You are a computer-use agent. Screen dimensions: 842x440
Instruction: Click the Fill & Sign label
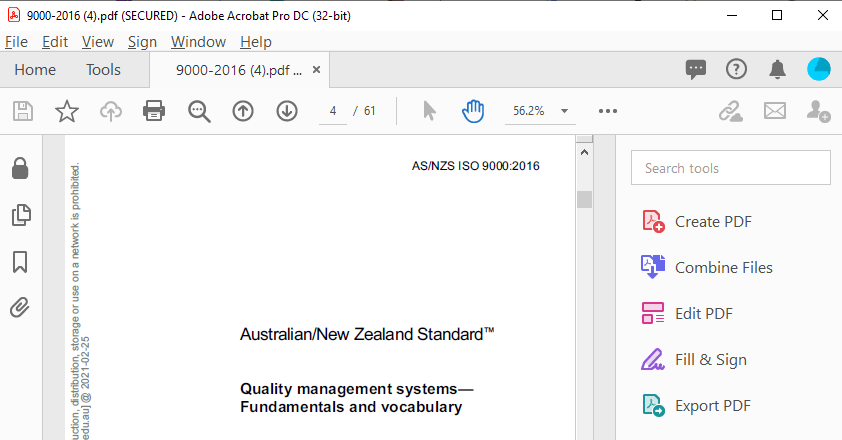point(710,360)
